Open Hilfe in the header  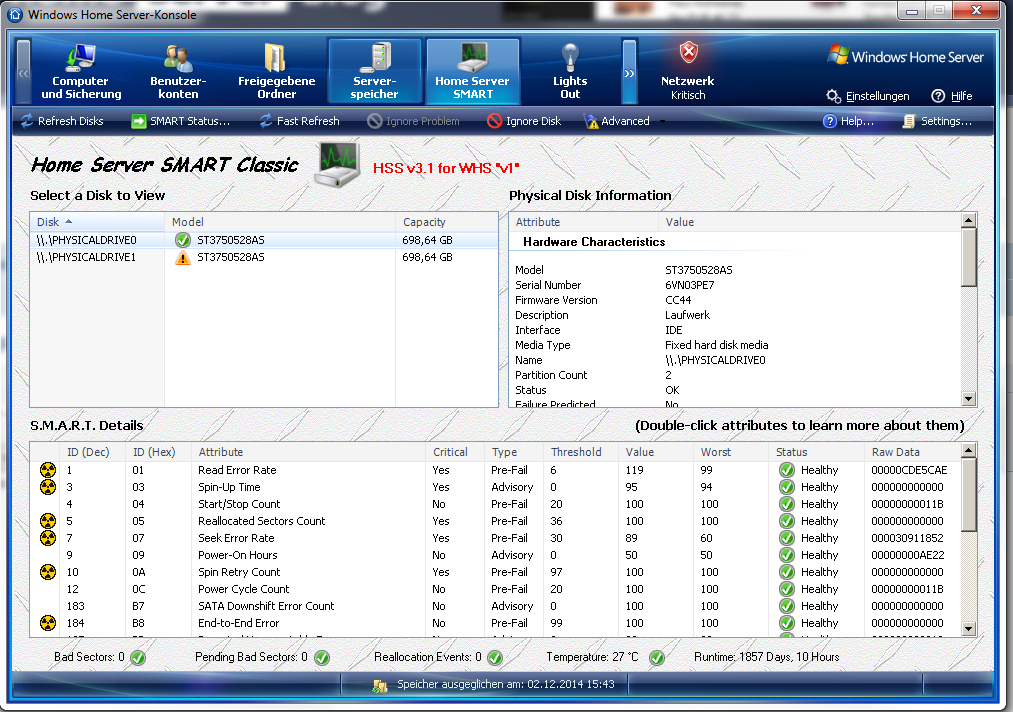(x=952, y=96)
